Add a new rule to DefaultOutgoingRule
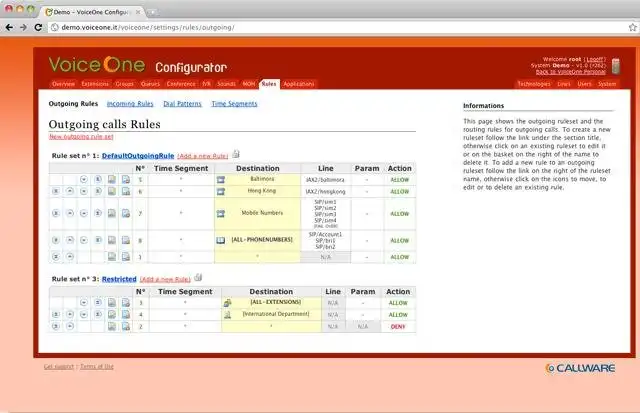640x413 pixels. click(203, 156)
